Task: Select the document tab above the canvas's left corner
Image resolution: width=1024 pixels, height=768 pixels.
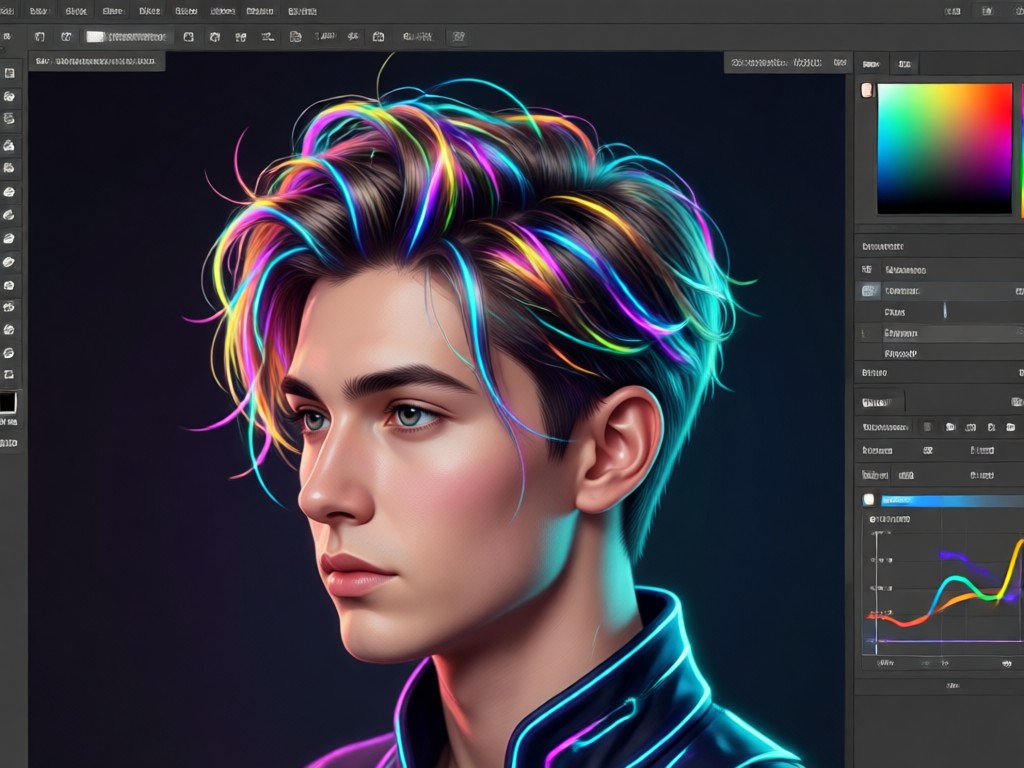Action: [97, 61]
